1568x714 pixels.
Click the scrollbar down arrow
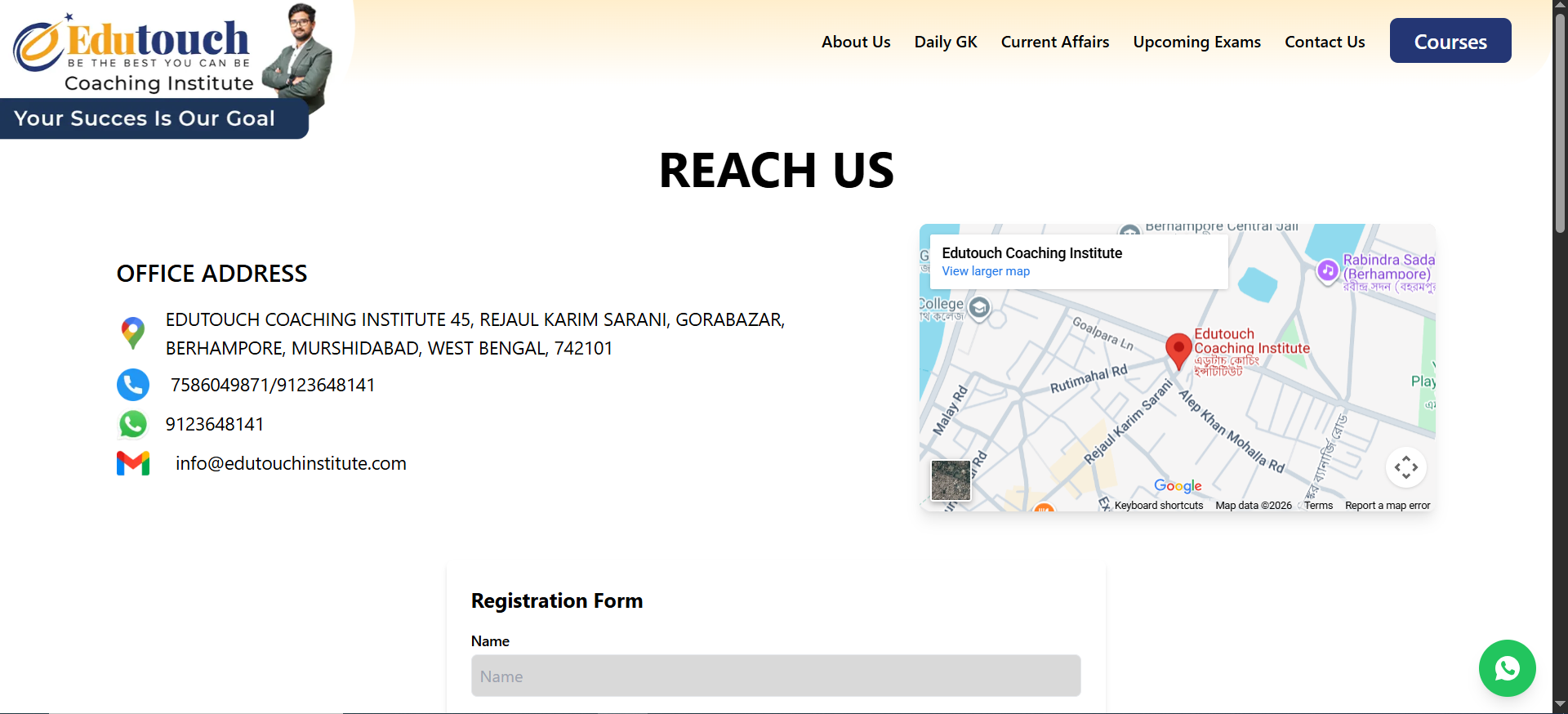(x=1560, y=704)
